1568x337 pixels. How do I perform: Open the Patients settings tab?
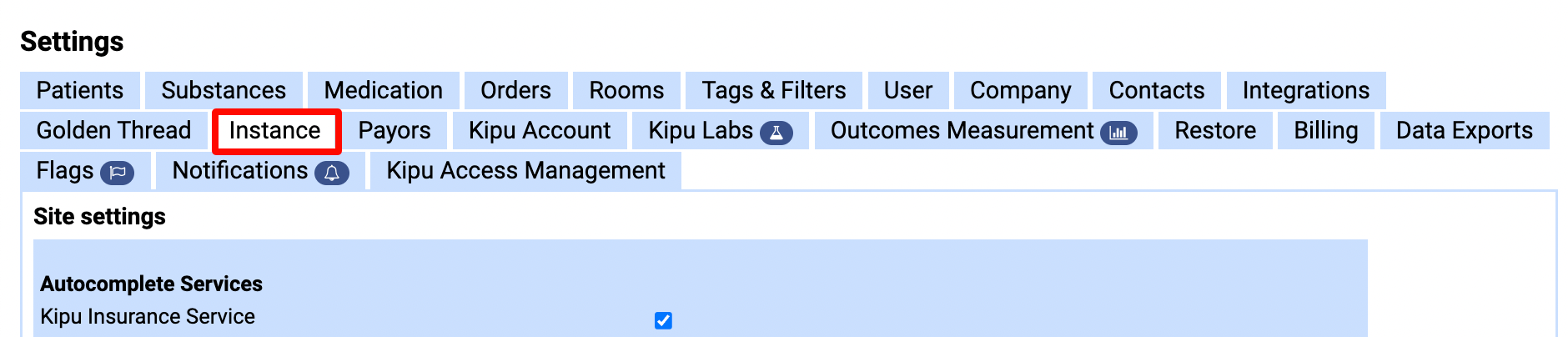(80, 90)
